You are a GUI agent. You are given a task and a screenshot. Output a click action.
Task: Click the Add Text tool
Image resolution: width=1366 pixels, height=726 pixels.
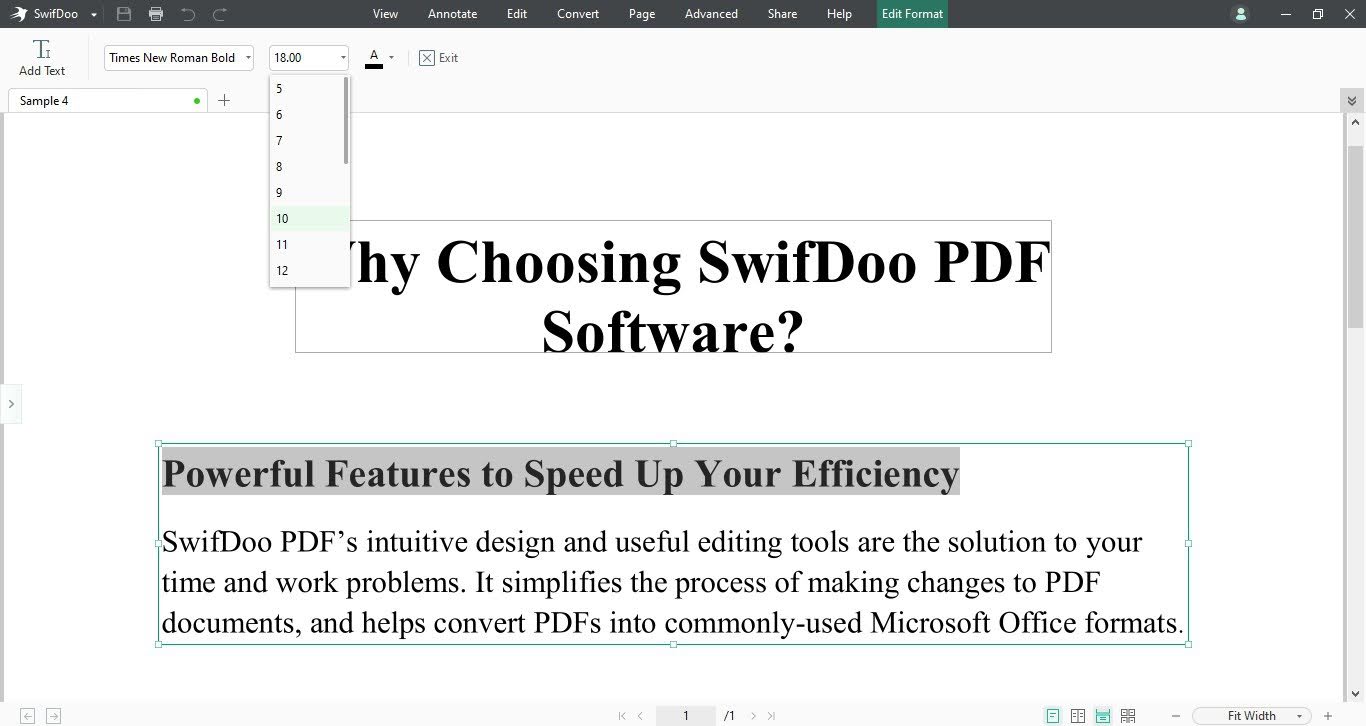tap(42, 58)
